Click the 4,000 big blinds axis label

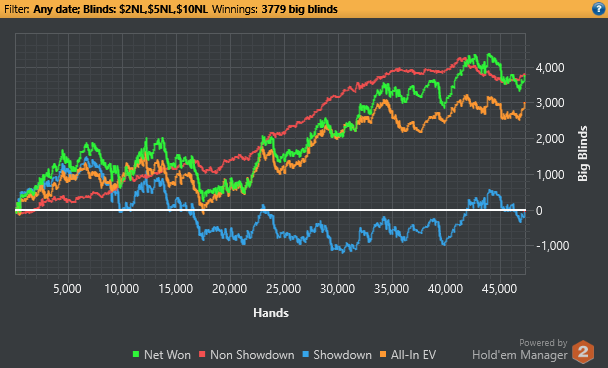pos(550,68)
